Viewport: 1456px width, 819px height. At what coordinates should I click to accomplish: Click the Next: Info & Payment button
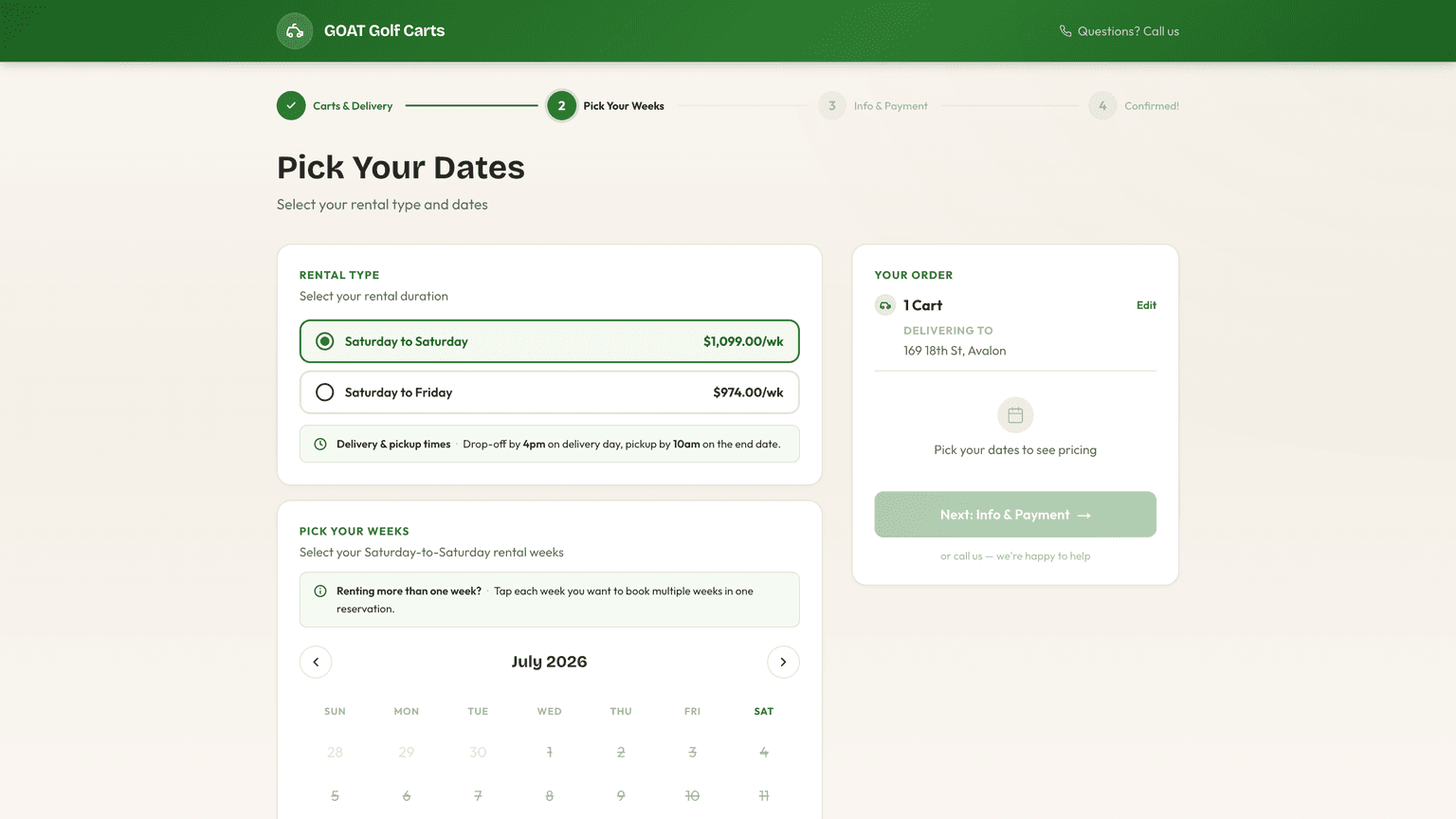point(1015,515)
